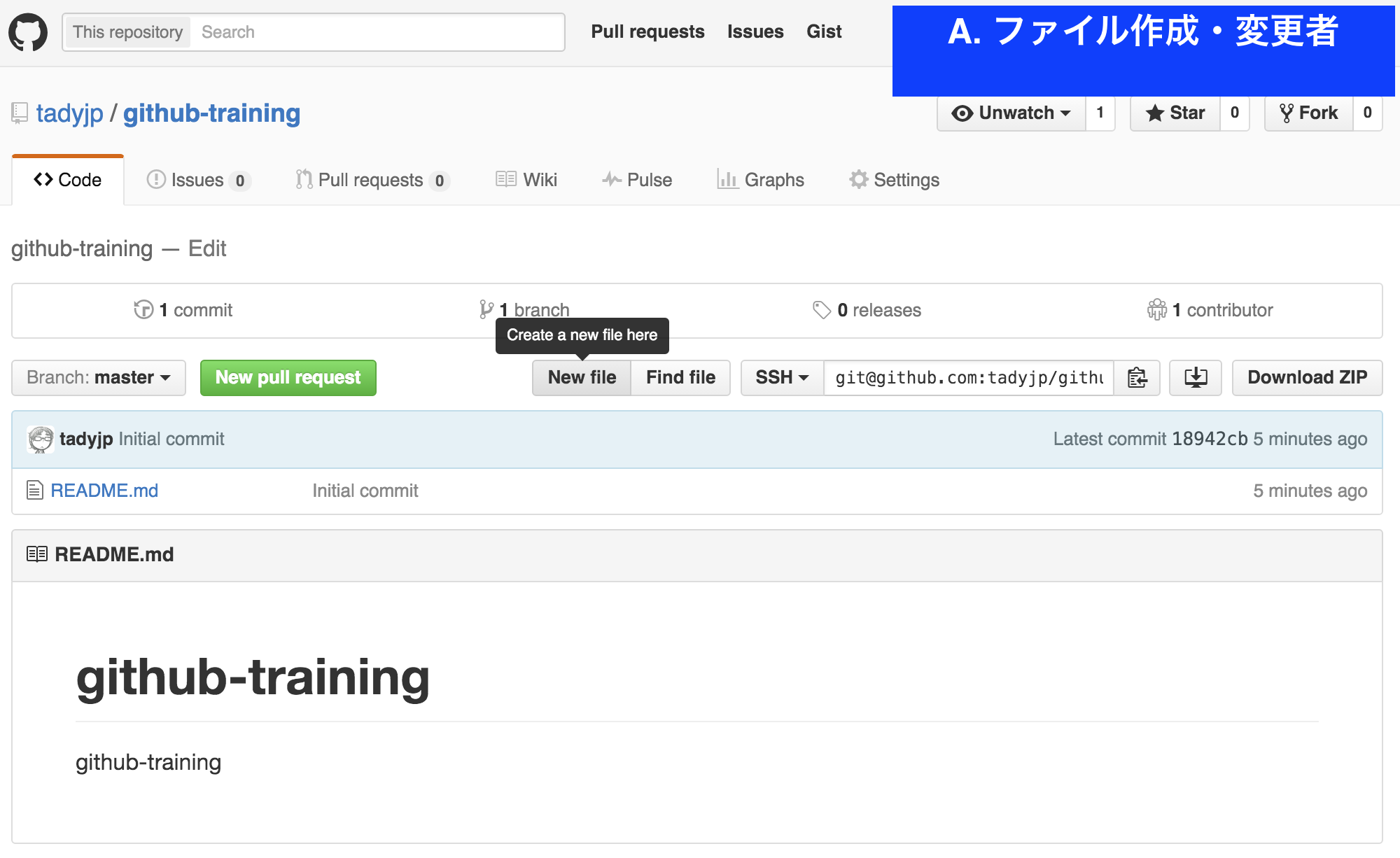Open the Pulse tab
This screenshot has width=1400, height=858.
click(x=637, y=180)
